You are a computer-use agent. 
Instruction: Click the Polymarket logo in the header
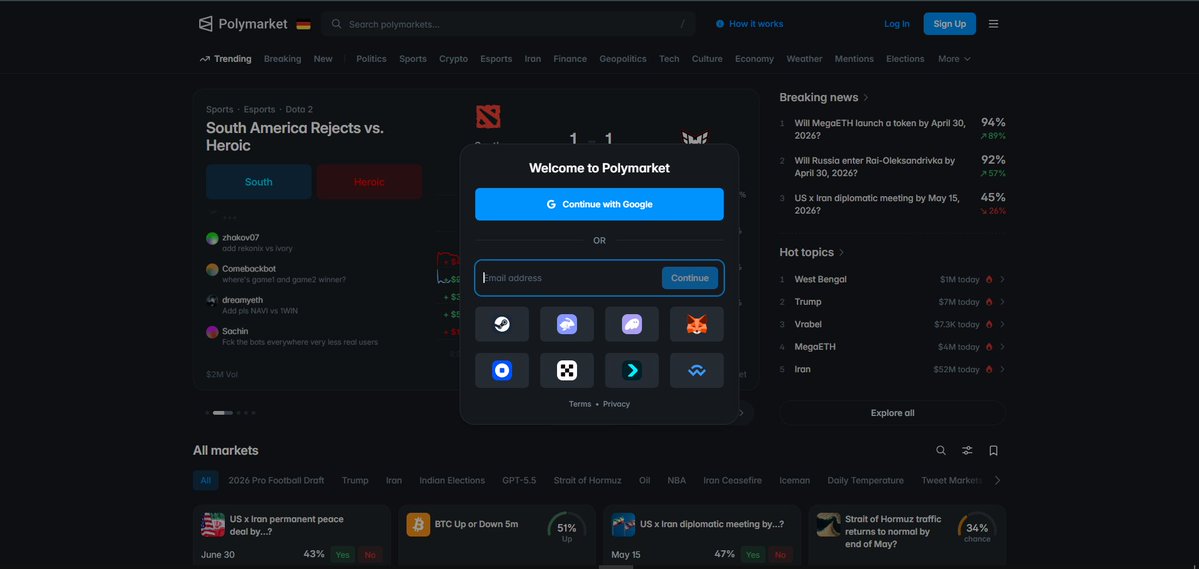pyautogui.click(x=243, y=24)
